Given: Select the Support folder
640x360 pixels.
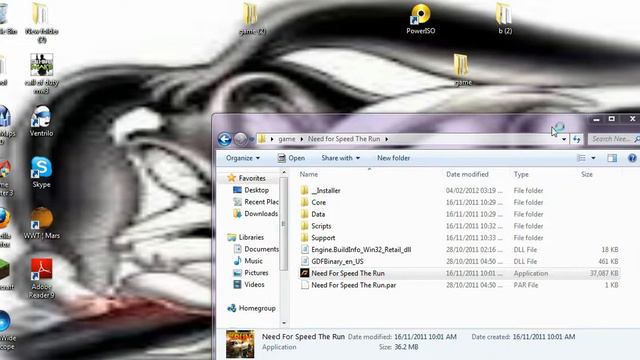Looking at the screenshot, I should (x=323, y=238).
